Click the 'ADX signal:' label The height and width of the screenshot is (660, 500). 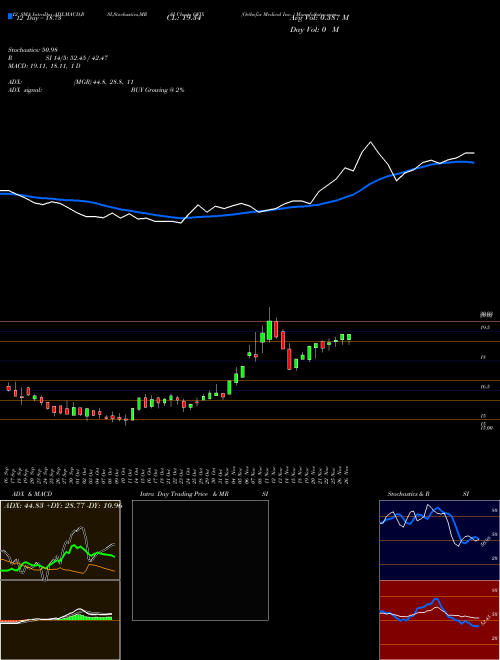point(25,90)
